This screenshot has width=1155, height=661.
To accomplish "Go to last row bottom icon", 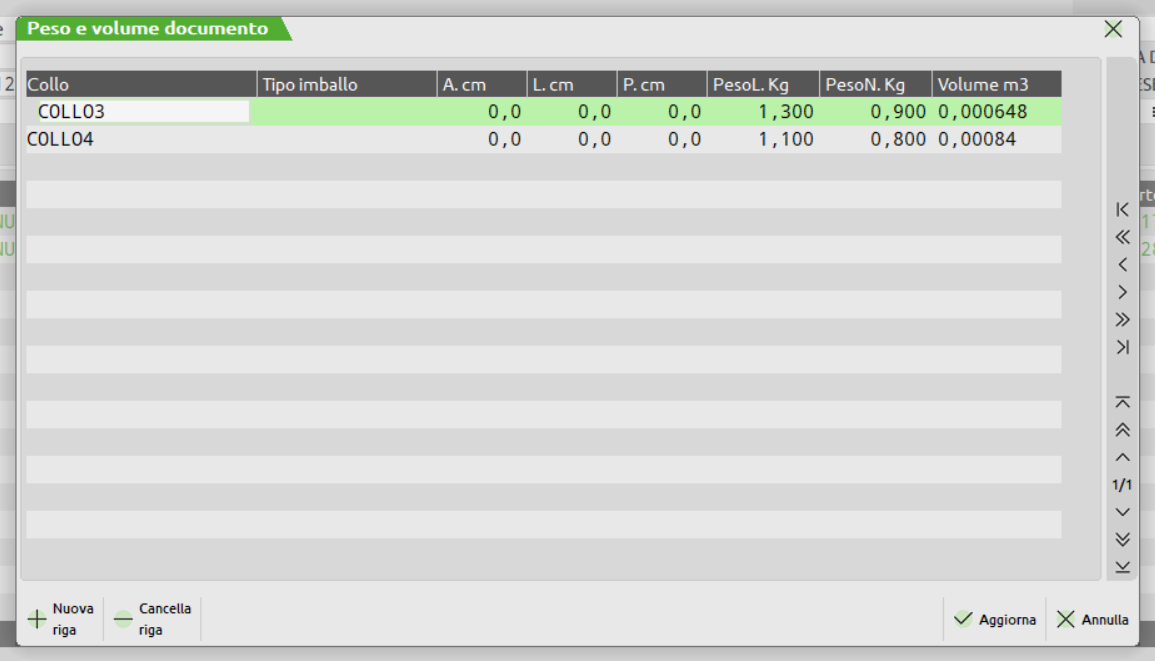I will [1122, 567].
